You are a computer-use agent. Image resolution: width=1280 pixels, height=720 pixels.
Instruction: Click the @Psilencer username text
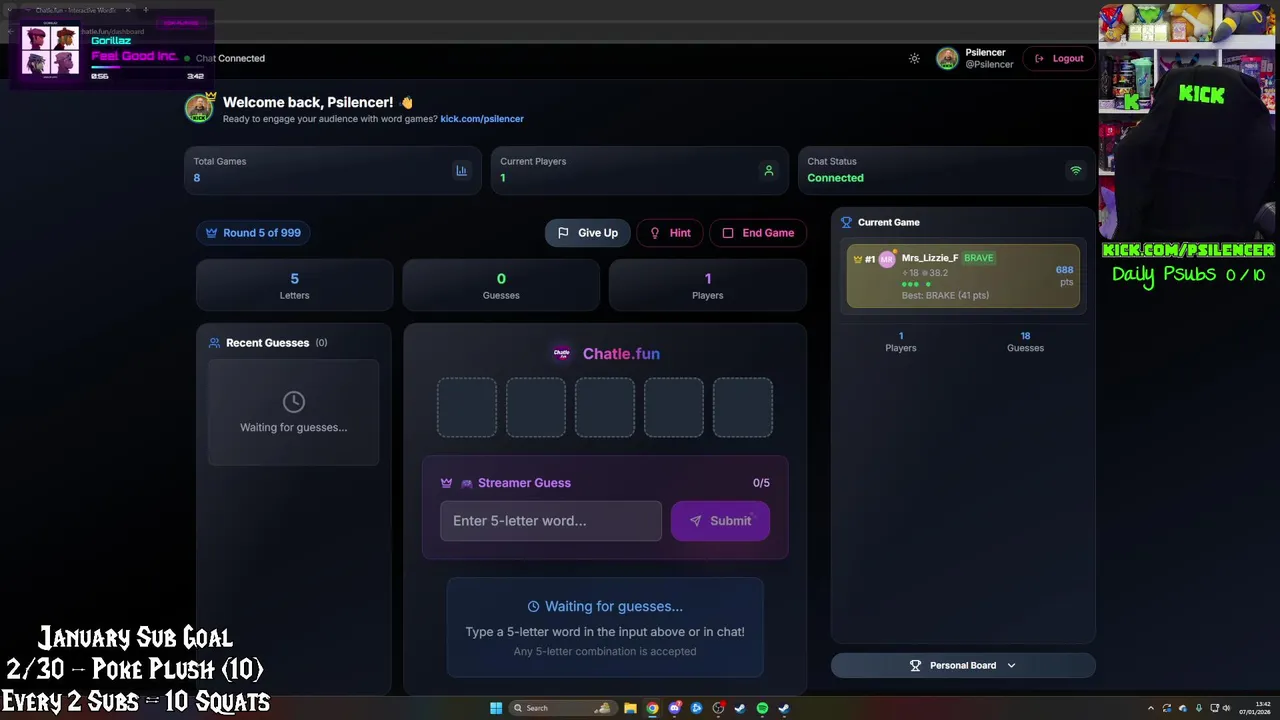(989, 65)
